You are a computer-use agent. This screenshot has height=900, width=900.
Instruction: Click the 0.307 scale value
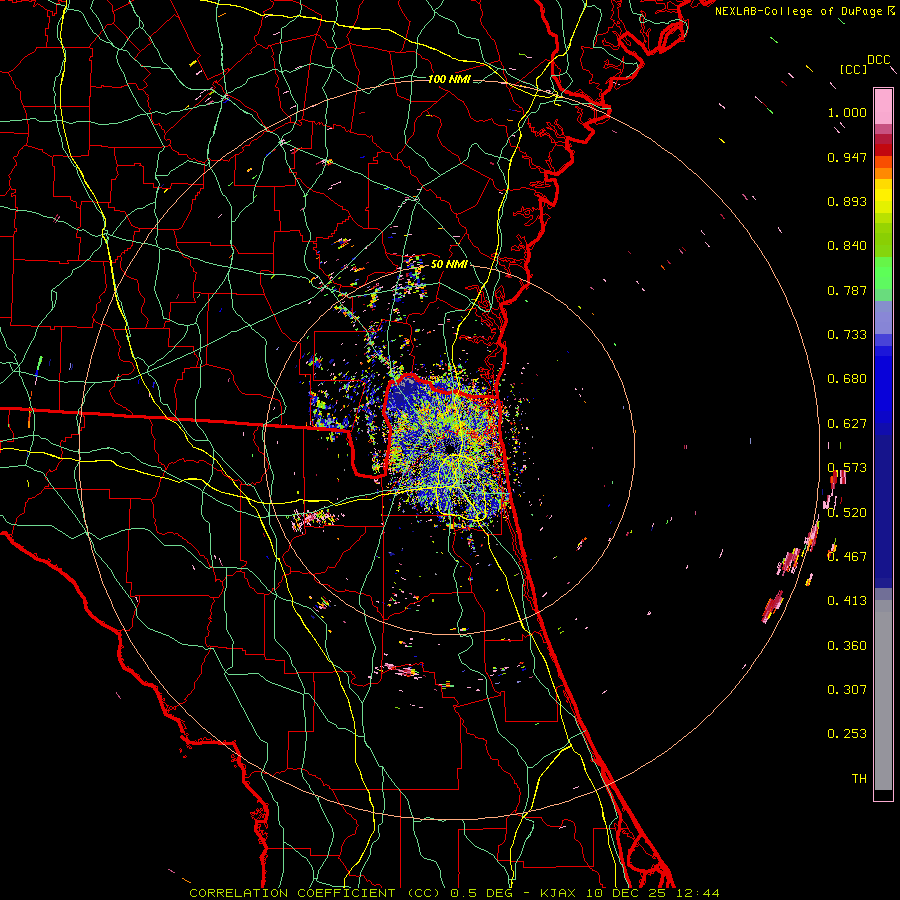point(847,690)
